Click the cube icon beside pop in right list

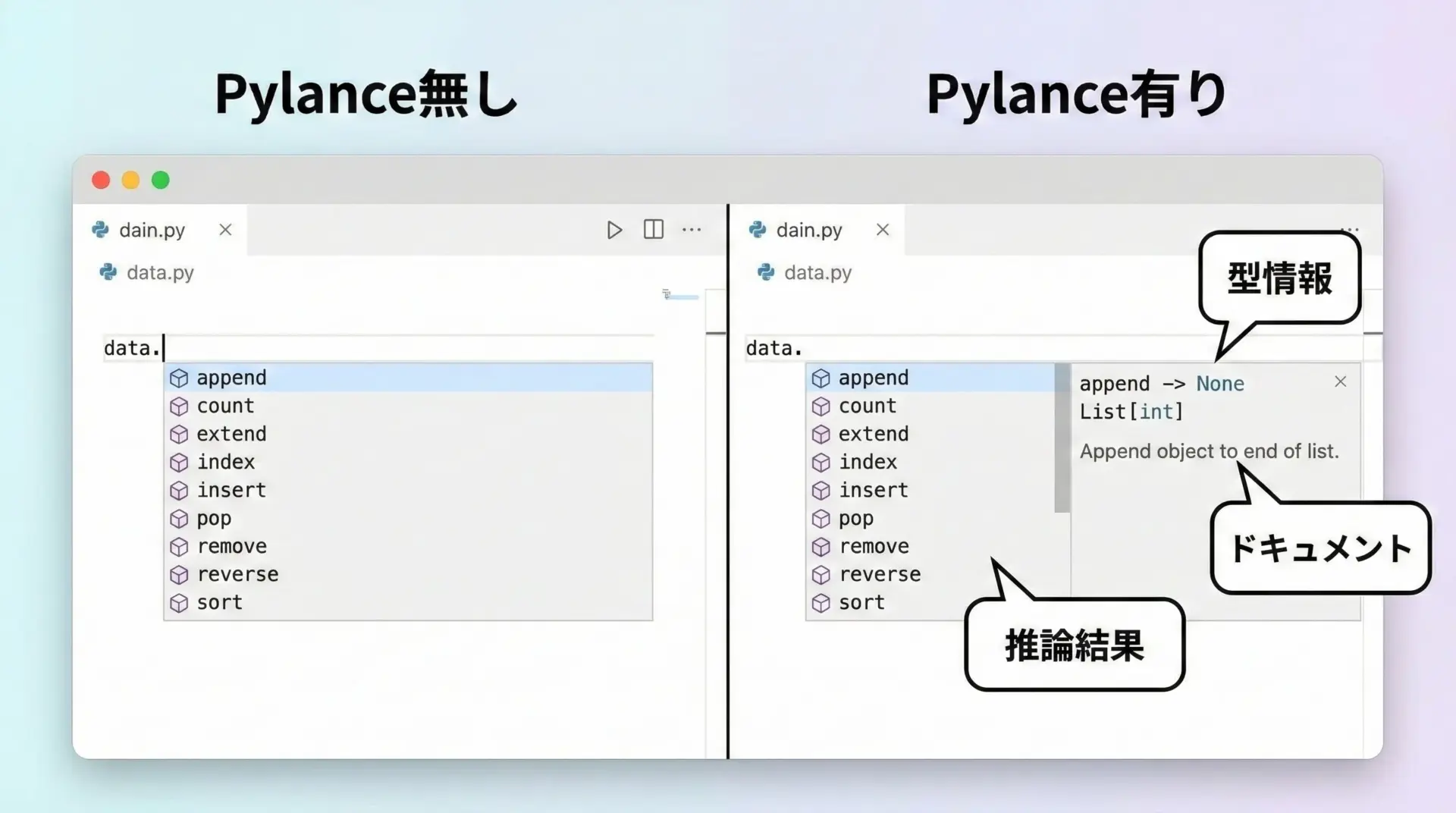point(821,519)
